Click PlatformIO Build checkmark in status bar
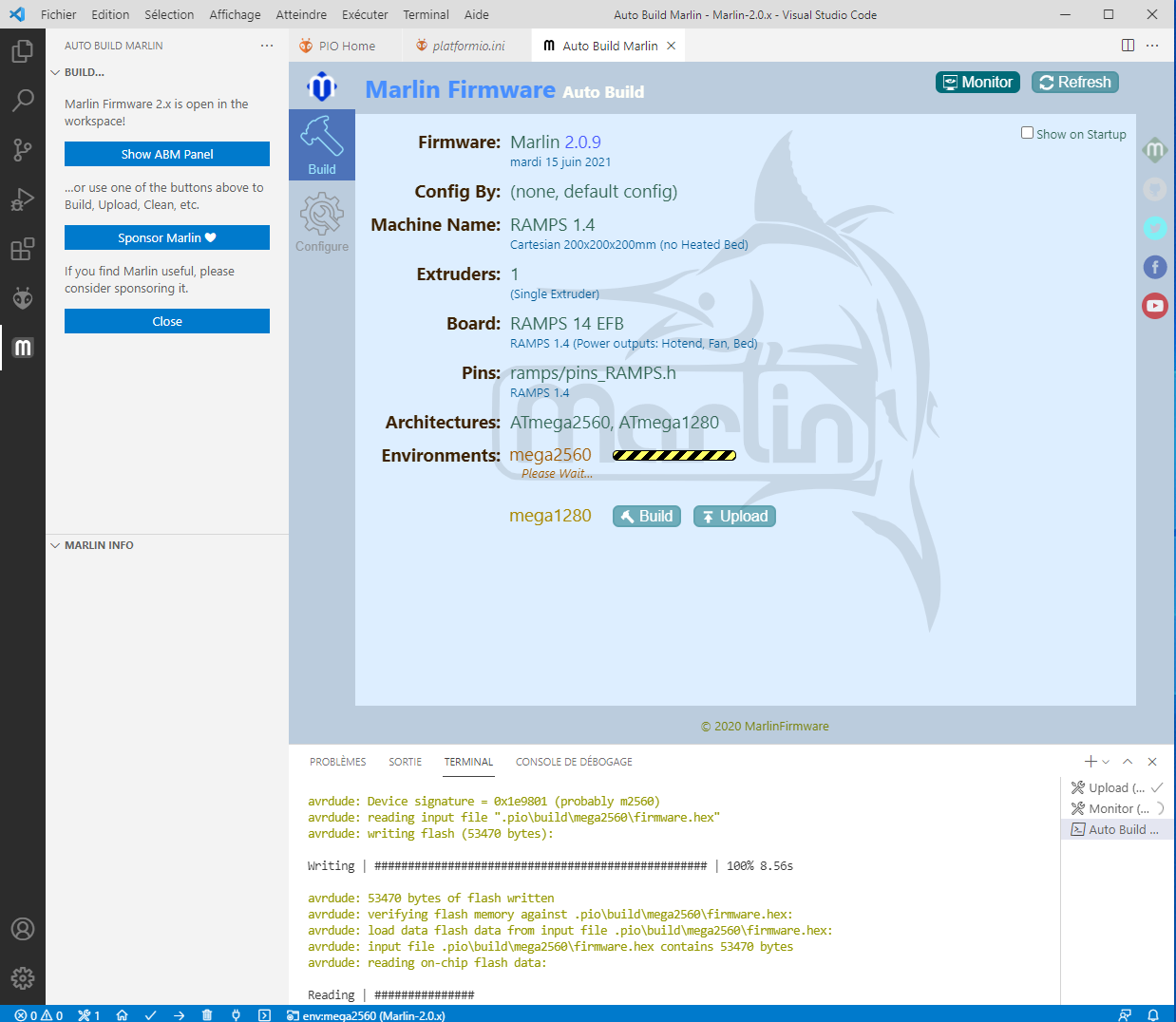The height and width of the screenshot is (1022, 1176). [150, 1014]
